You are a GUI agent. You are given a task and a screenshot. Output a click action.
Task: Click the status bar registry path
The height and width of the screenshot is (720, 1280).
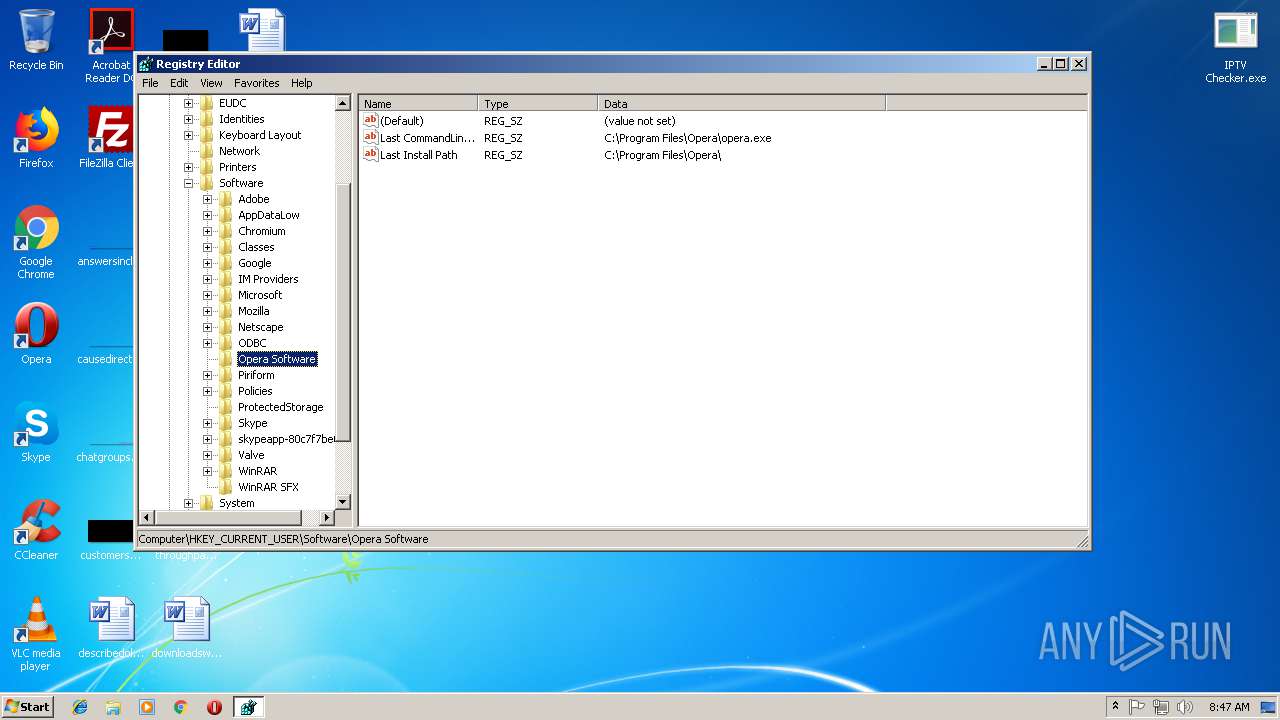pos(283,539)
